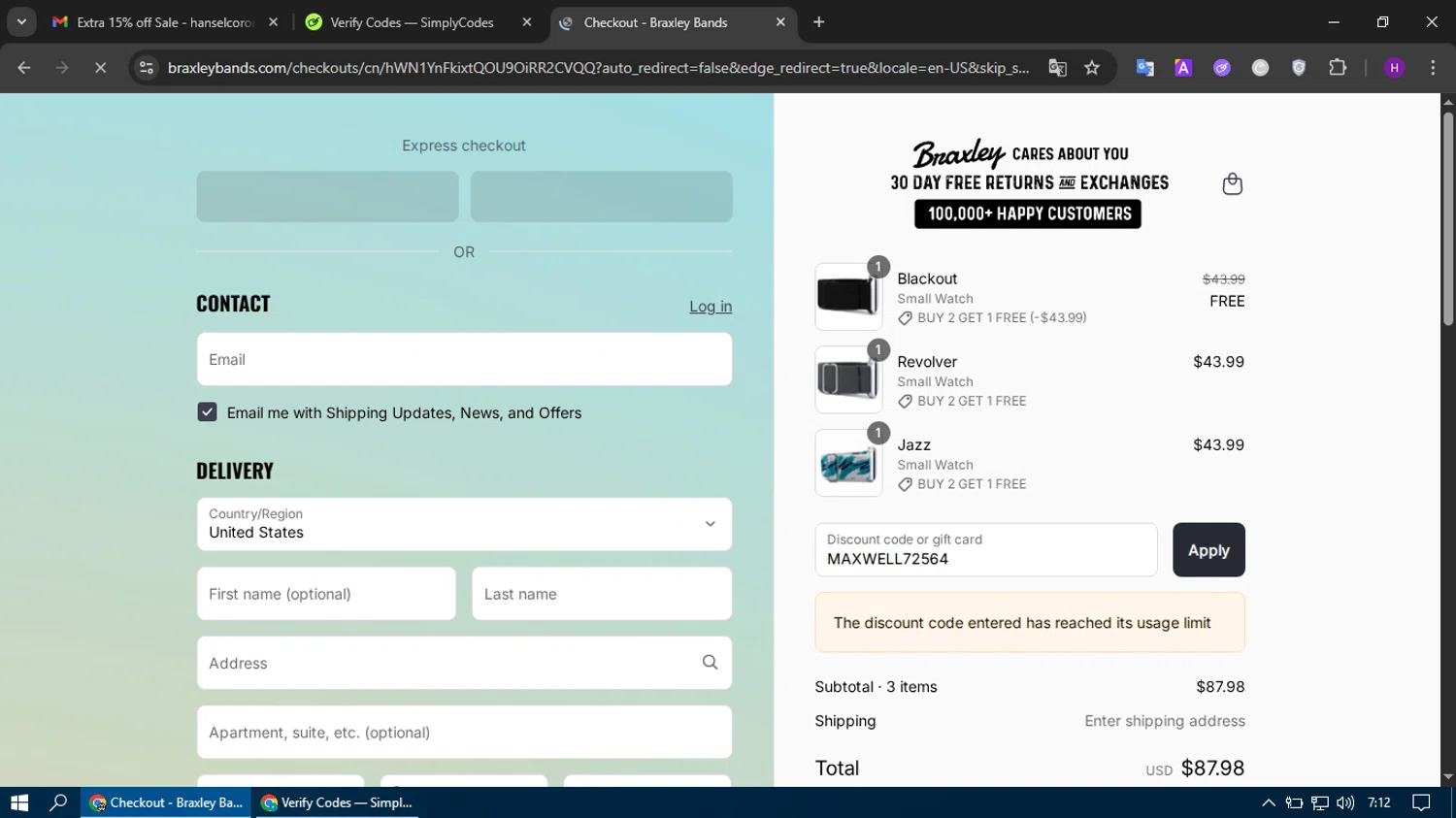The height and width of the screenshot is (818, 1456).
Task: Close the Checkout Braxley Bands tab
Action: (780, 22)
